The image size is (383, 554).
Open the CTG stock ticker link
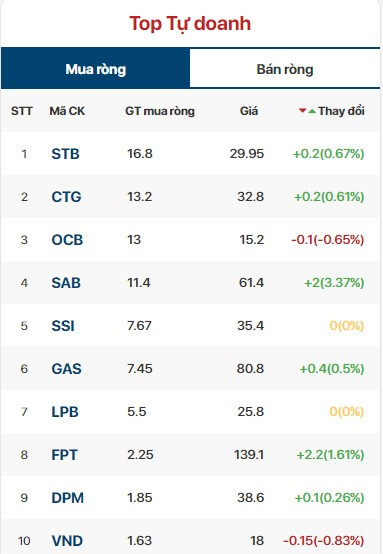pyautogui.click(x=66, y=197)
